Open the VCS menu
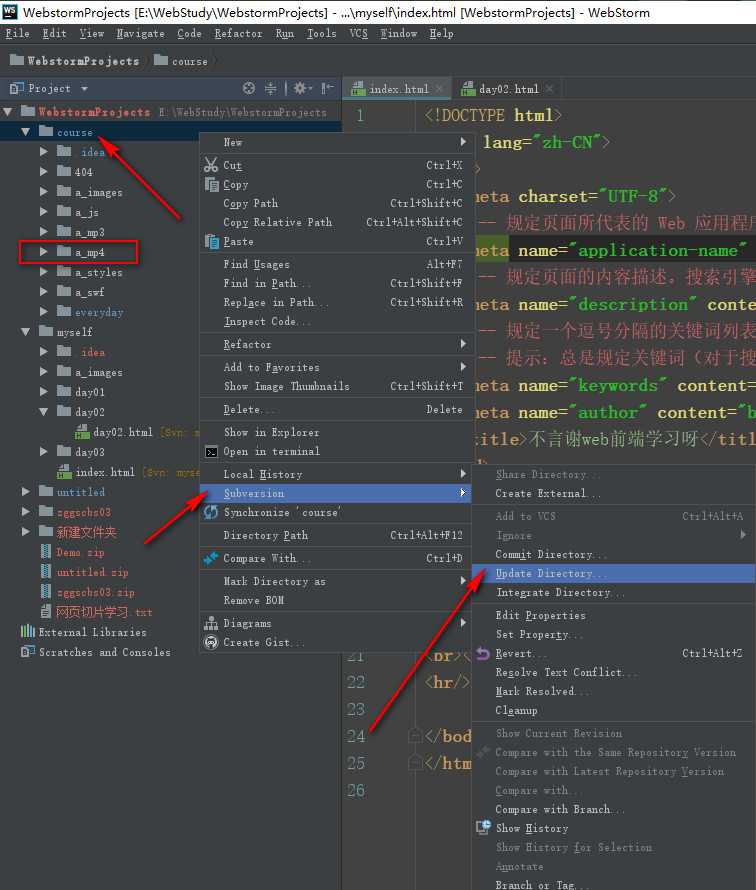This screenshot has height=890, width=756. 358,33
